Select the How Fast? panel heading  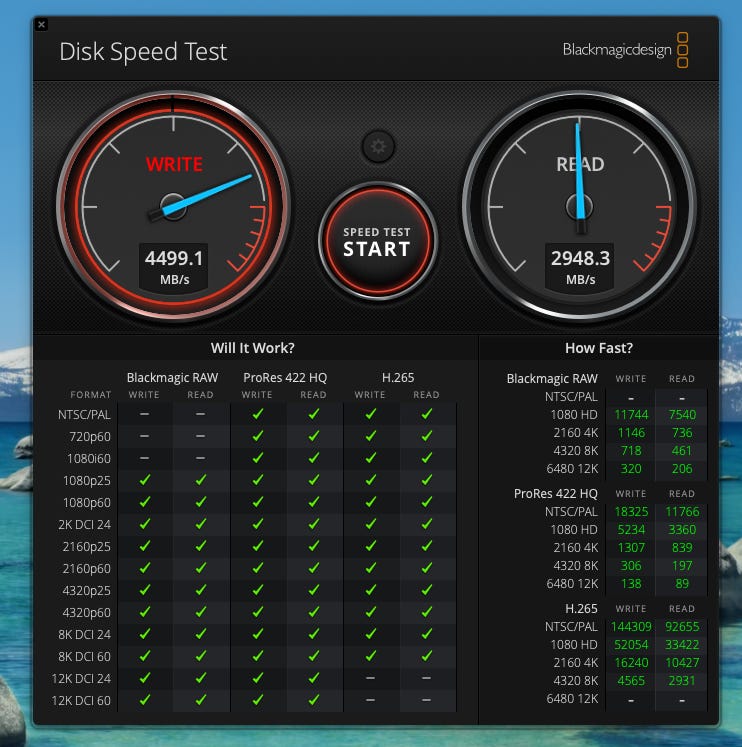click(598, 348)
